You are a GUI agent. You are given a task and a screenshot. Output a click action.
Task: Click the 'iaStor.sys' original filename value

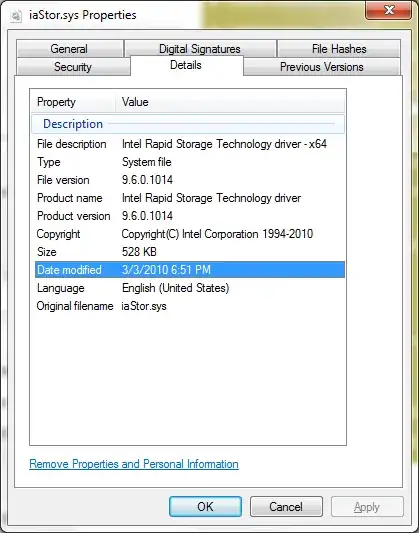144,306
